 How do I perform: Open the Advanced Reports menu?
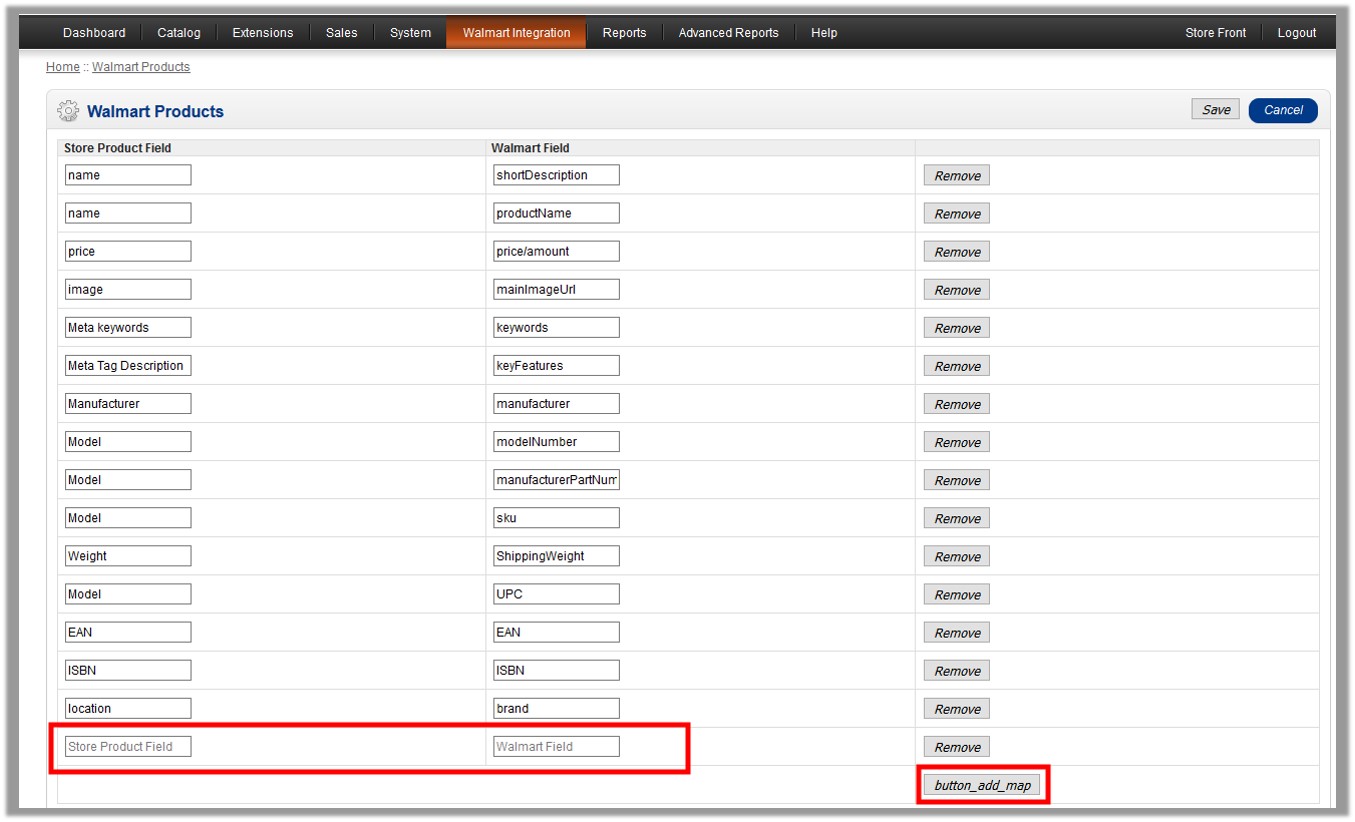[x=728, y=33]
